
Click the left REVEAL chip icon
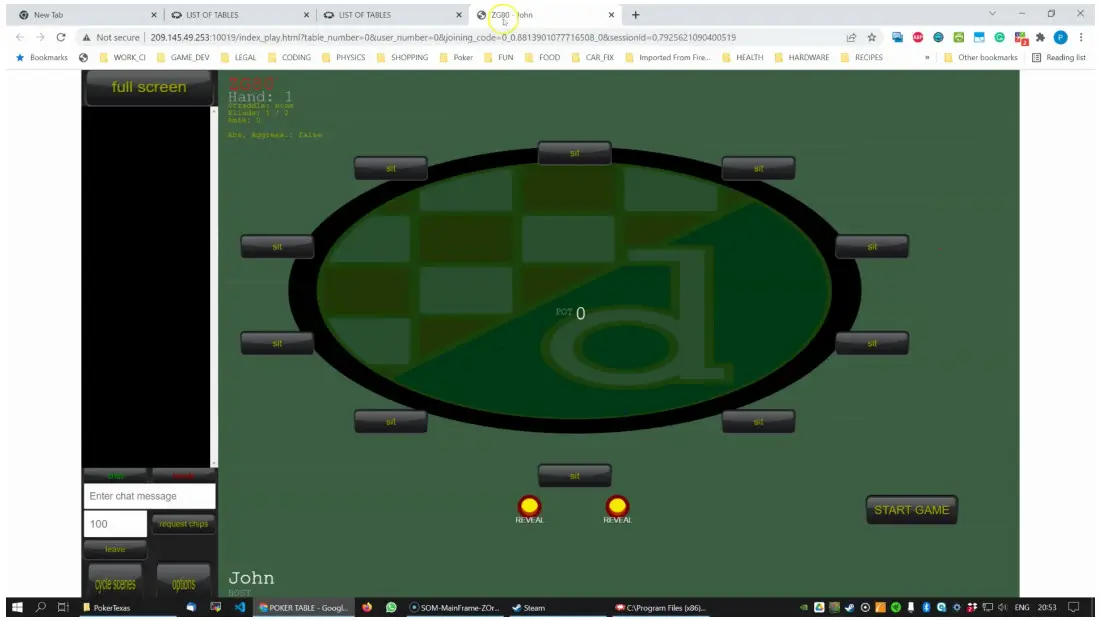tap(530, 505)
